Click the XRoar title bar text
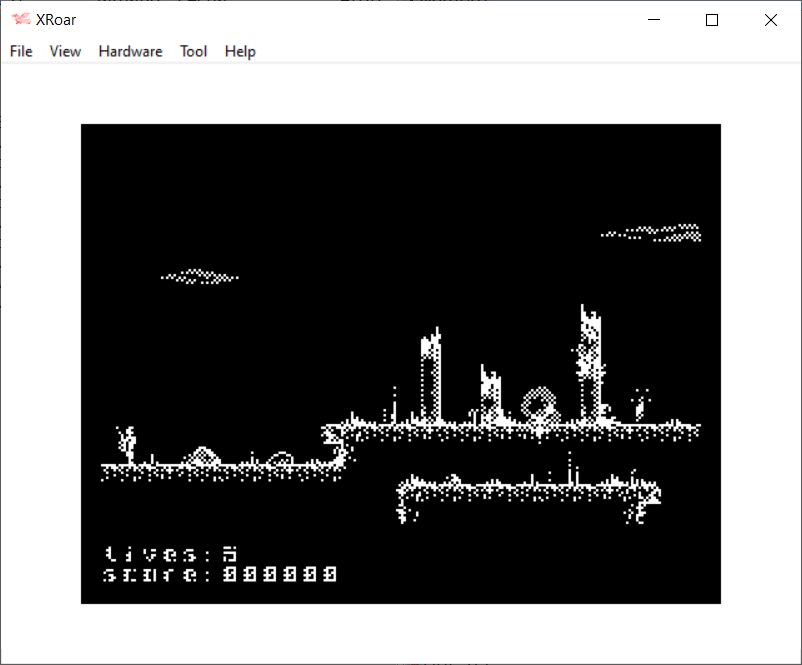The height and width of the screenshot is (665, 802). click(56, 20)
